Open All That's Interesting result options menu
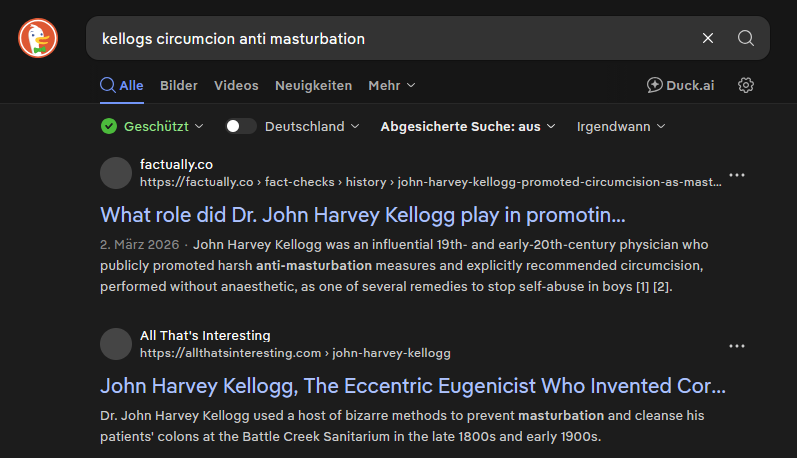This screenshot has height=458, width=797. 737,346
